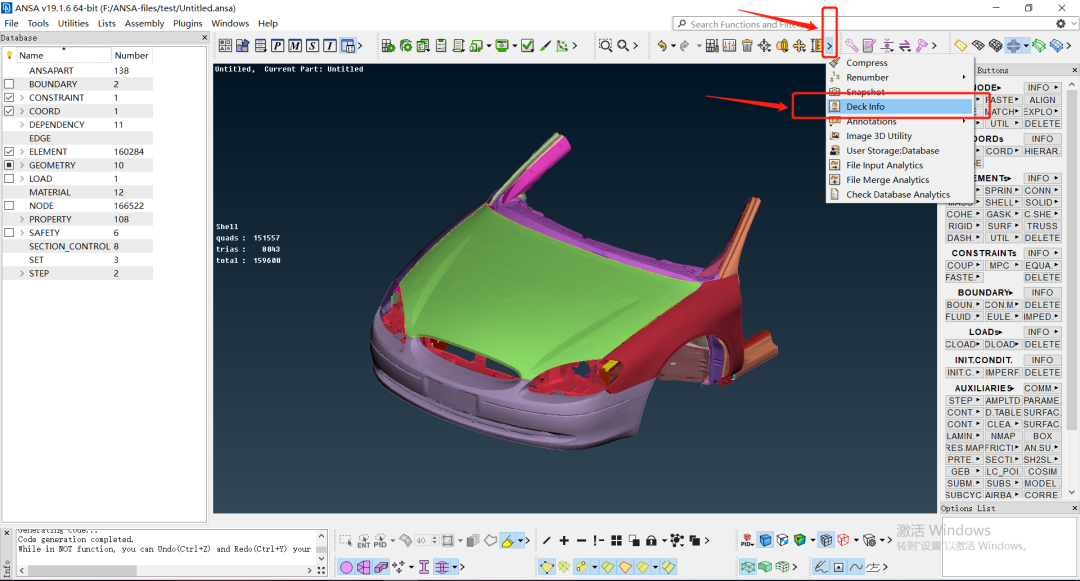Expand the CONSTRAINT tree row
The width and height of the screenshot is (1080, 581).
[x=22, y=98]
